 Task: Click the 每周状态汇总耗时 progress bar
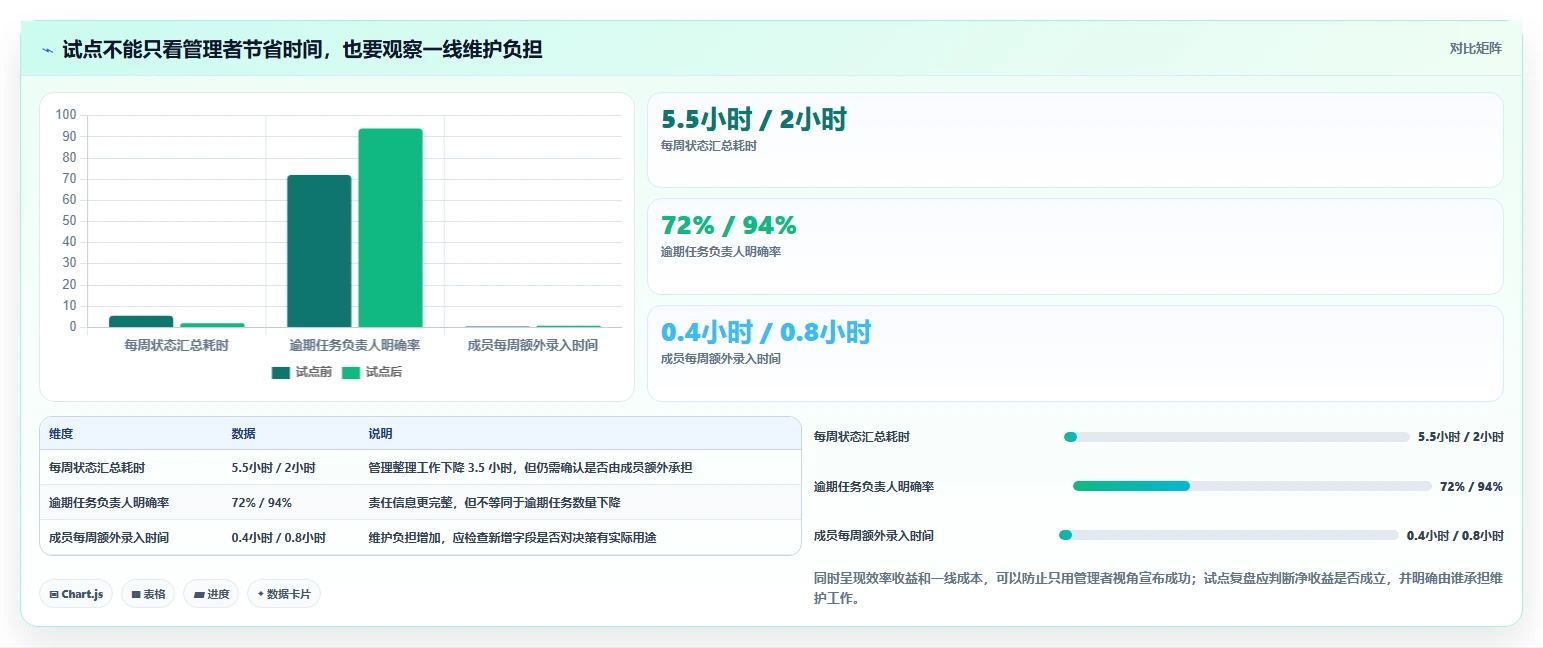1236,437
